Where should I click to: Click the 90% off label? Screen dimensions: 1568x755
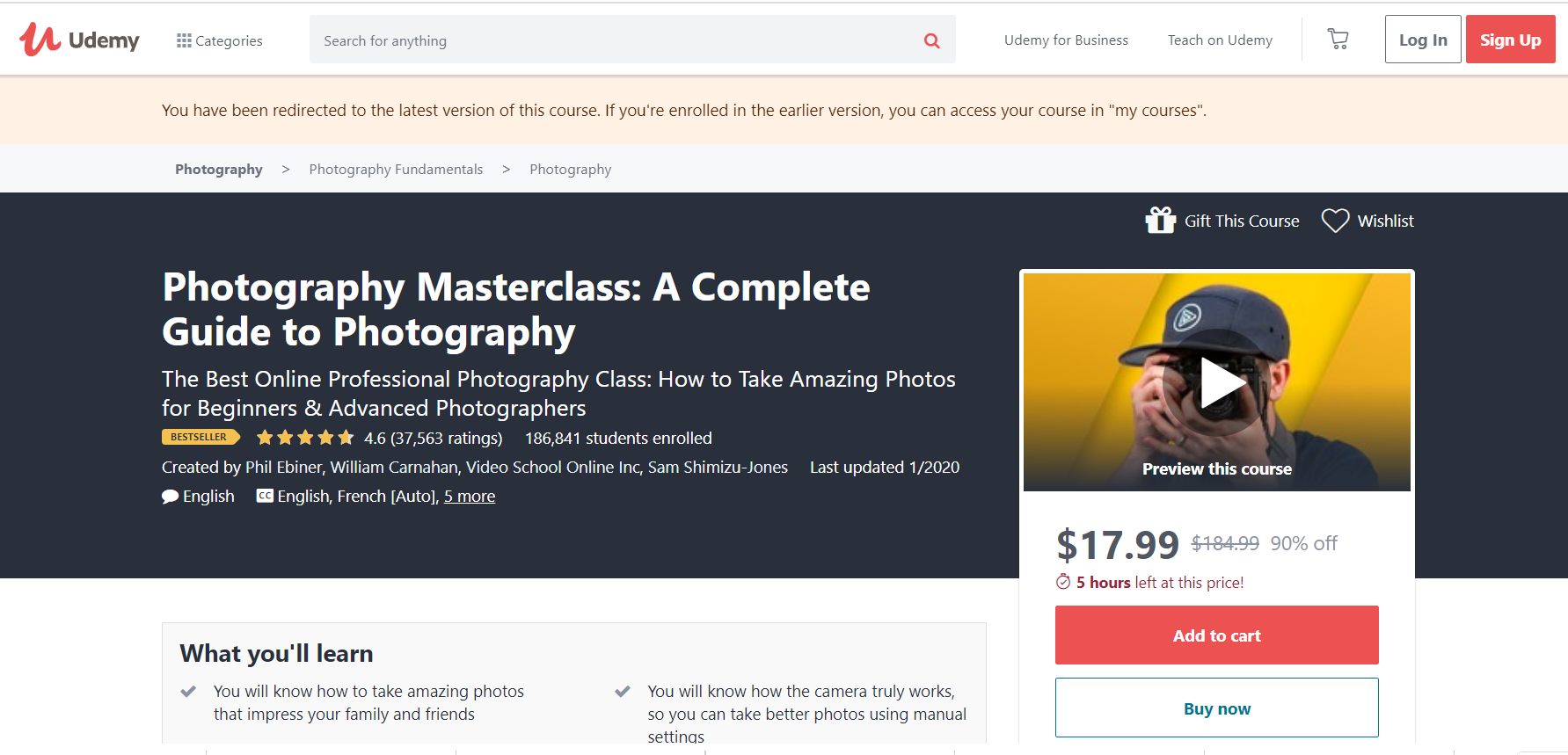(1303, 543)
